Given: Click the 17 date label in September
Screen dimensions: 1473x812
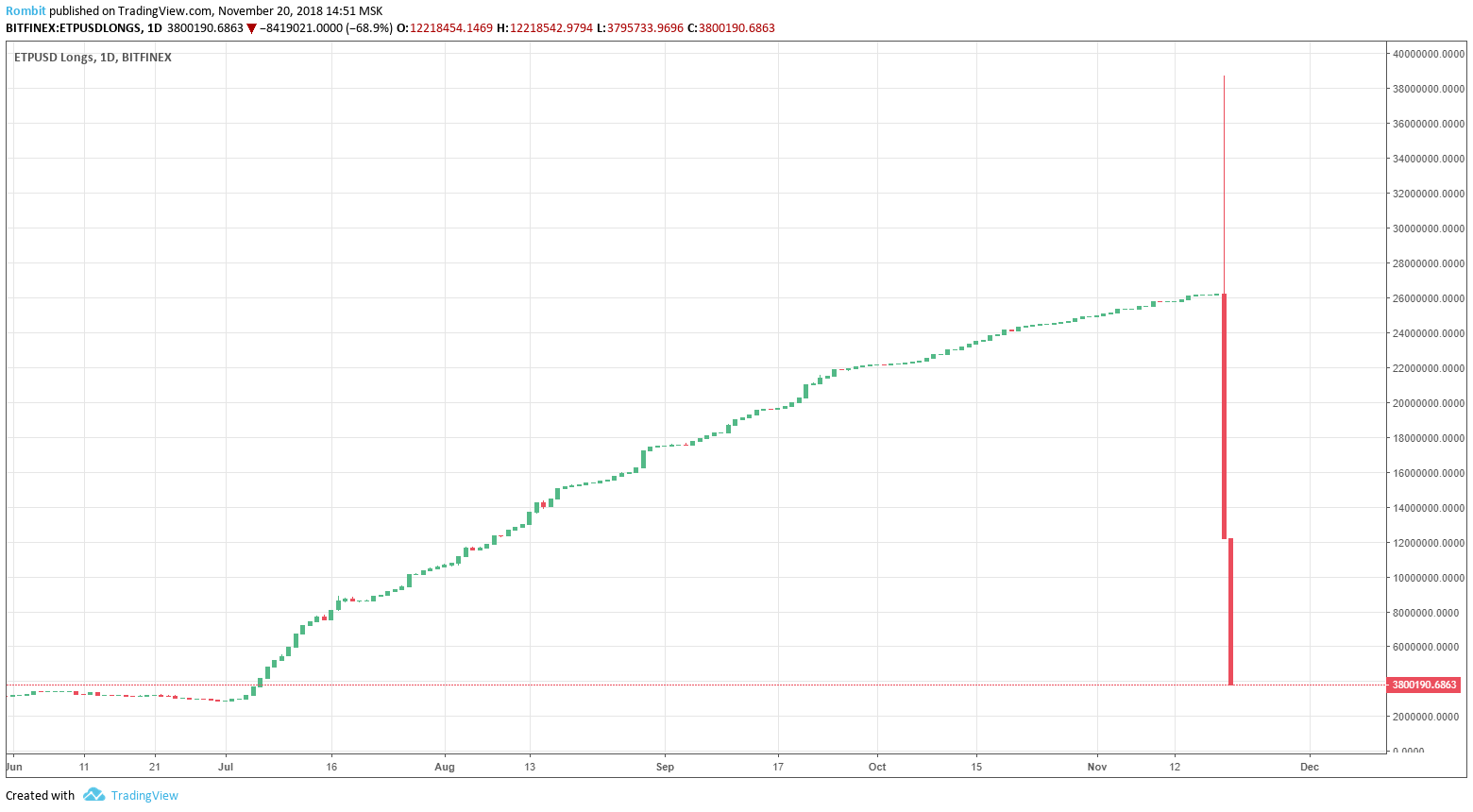Looking at the screenshot, I should 778,767.
